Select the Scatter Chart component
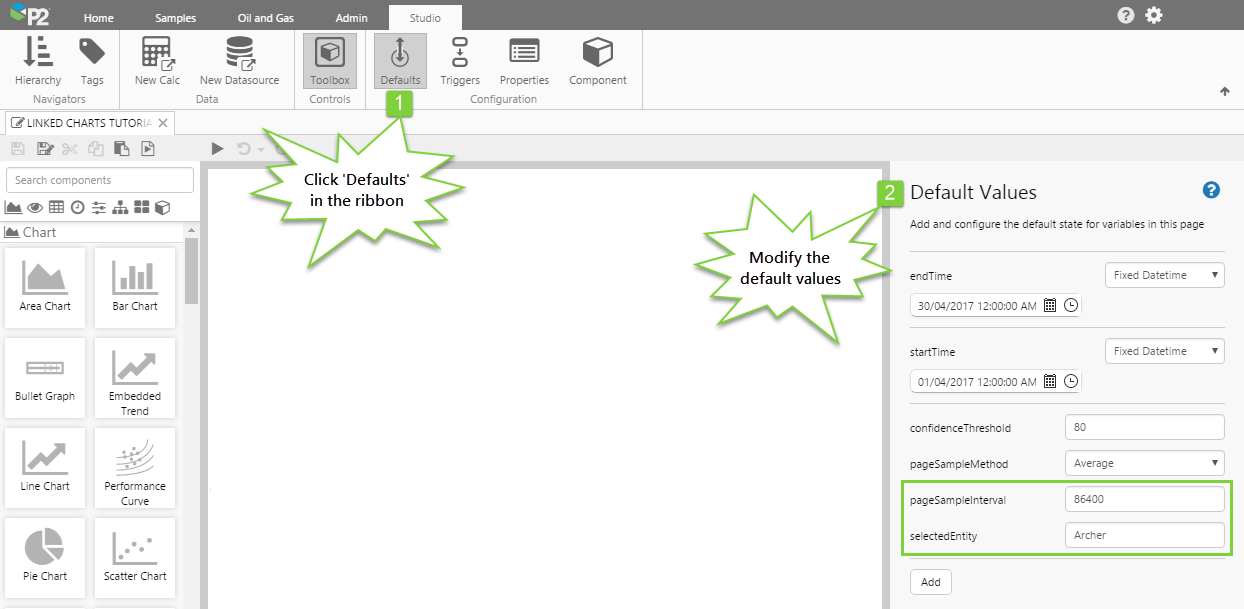This screenshot has width=1244, height=609. click(x=135, y=557)
